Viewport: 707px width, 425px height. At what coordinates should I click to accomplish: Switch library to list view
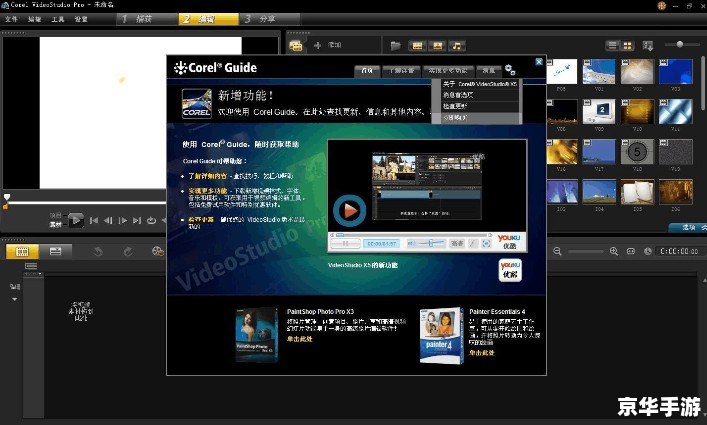pos(612,45)
